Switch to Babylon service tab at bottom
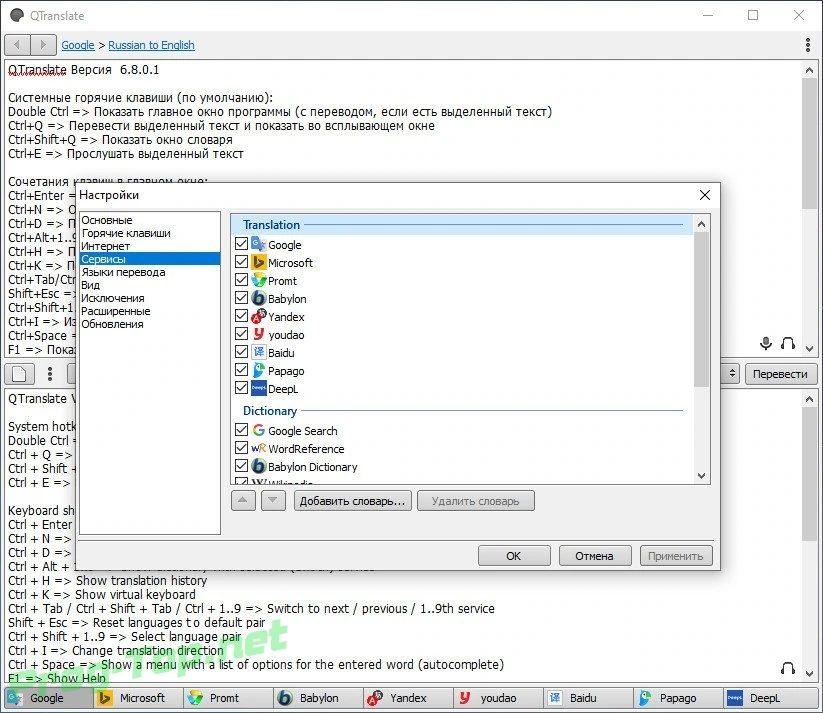Viewport: 823px width, 713px height. [318, 698]
